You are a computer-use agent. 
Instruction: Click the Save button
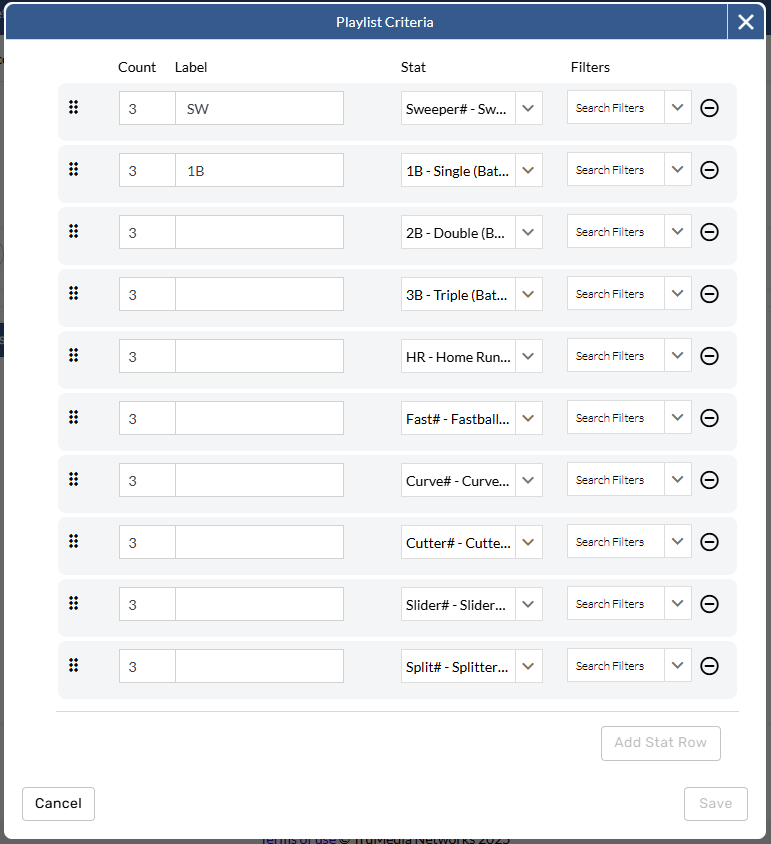point(715,803)
